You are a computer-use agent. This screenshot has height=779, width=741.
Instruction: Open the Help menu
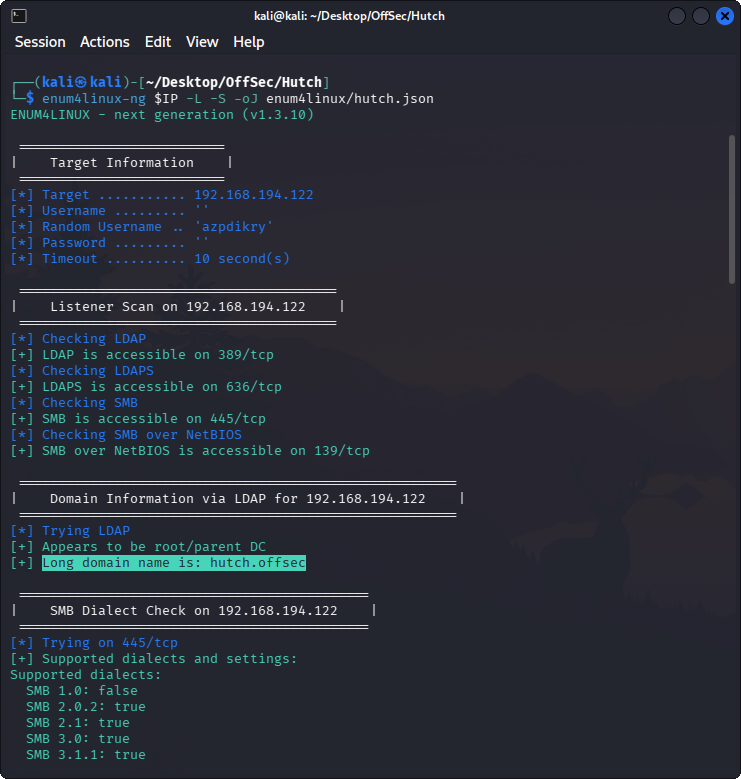click(x=249, y=42)
